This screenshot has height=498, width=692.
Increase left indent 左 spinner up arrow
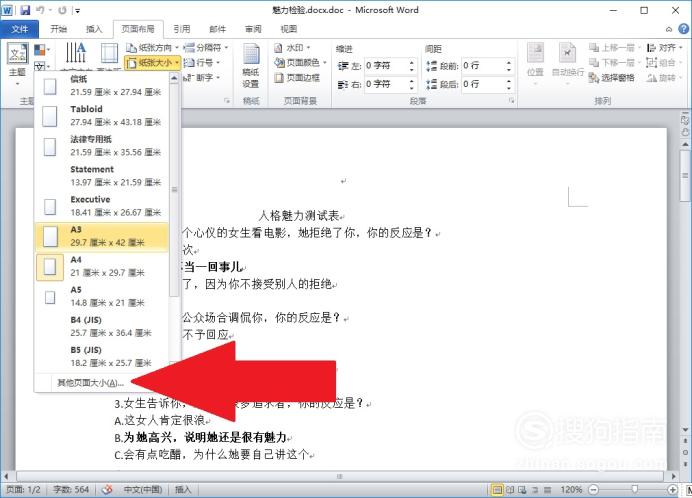(411, 62)
